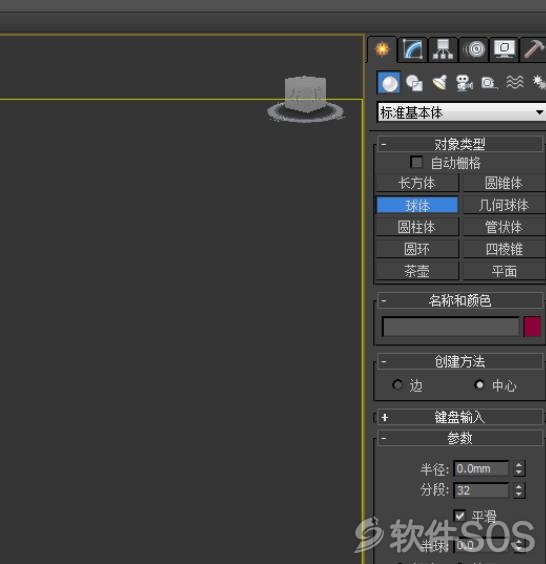Select the 边 creation method radio
The width and height of the screenshot is (546, 564).
397,385
